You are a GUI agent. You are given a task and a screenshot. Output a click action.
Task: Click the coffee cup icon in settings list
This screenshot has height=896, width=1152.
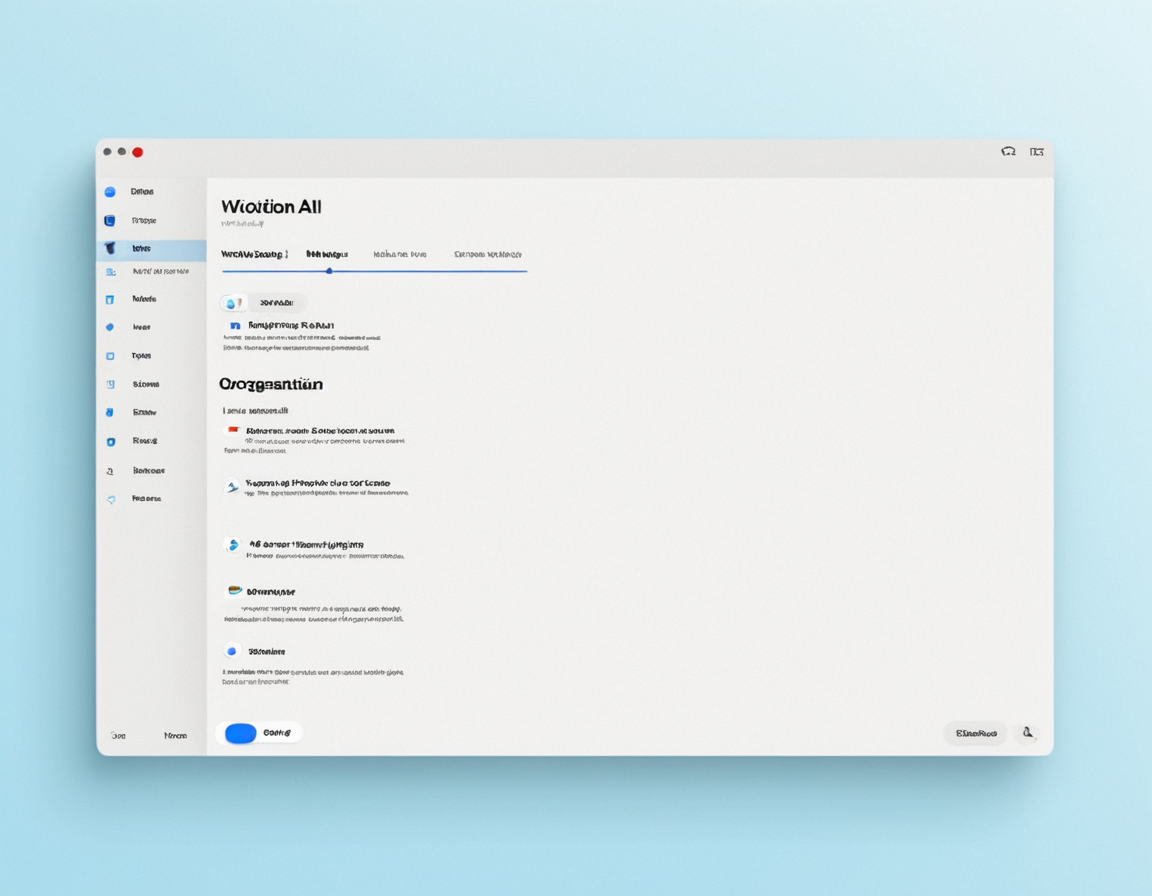(234, 591)
